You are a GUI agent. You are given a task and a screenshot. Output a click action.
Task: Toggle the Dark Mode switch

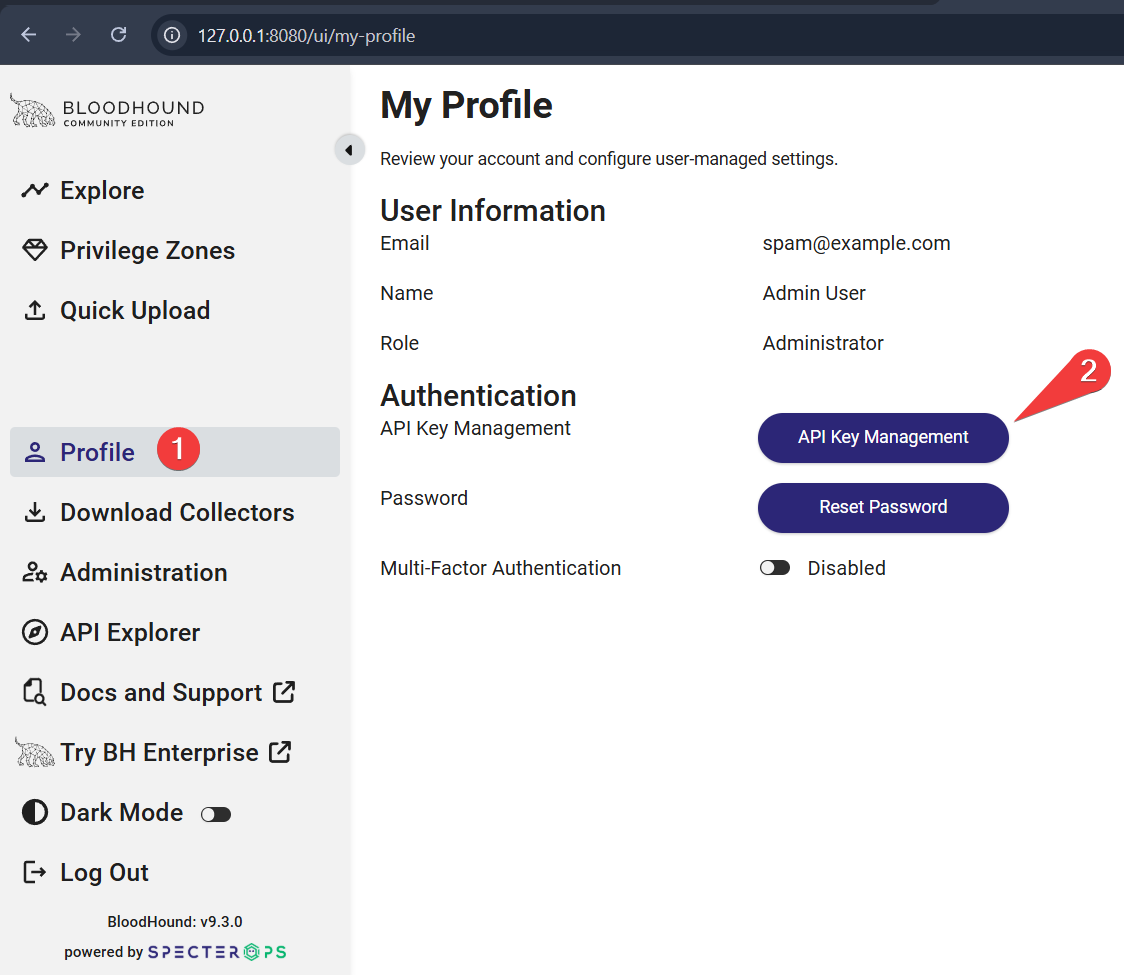216,814
